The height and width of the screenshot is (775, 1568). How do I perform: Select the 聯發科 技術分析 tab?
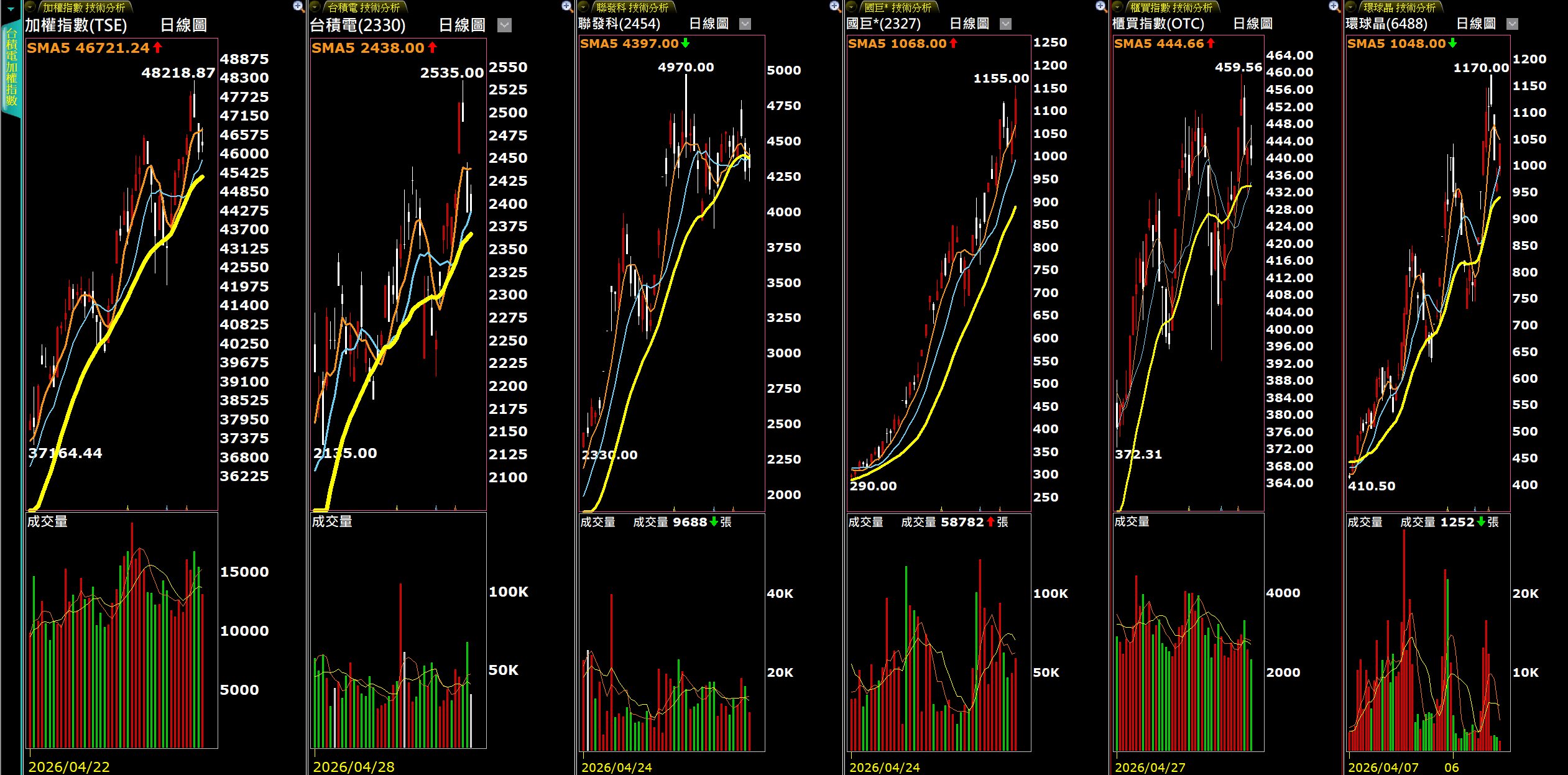click(632, 7)
